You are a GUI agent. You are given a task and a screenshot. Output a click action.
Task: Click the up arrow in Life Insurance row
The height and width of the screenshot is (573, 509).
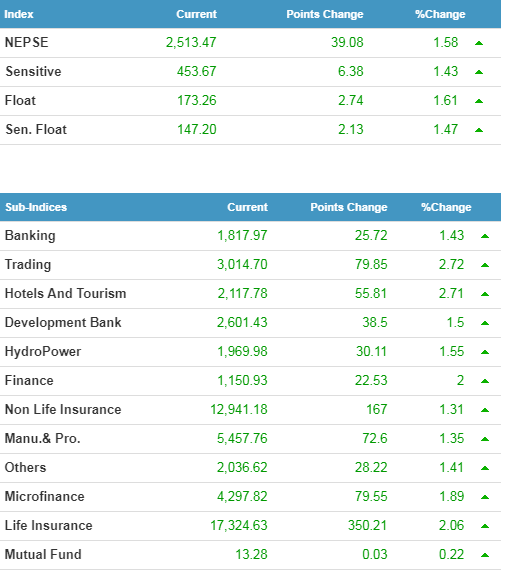tap(485, 526)
